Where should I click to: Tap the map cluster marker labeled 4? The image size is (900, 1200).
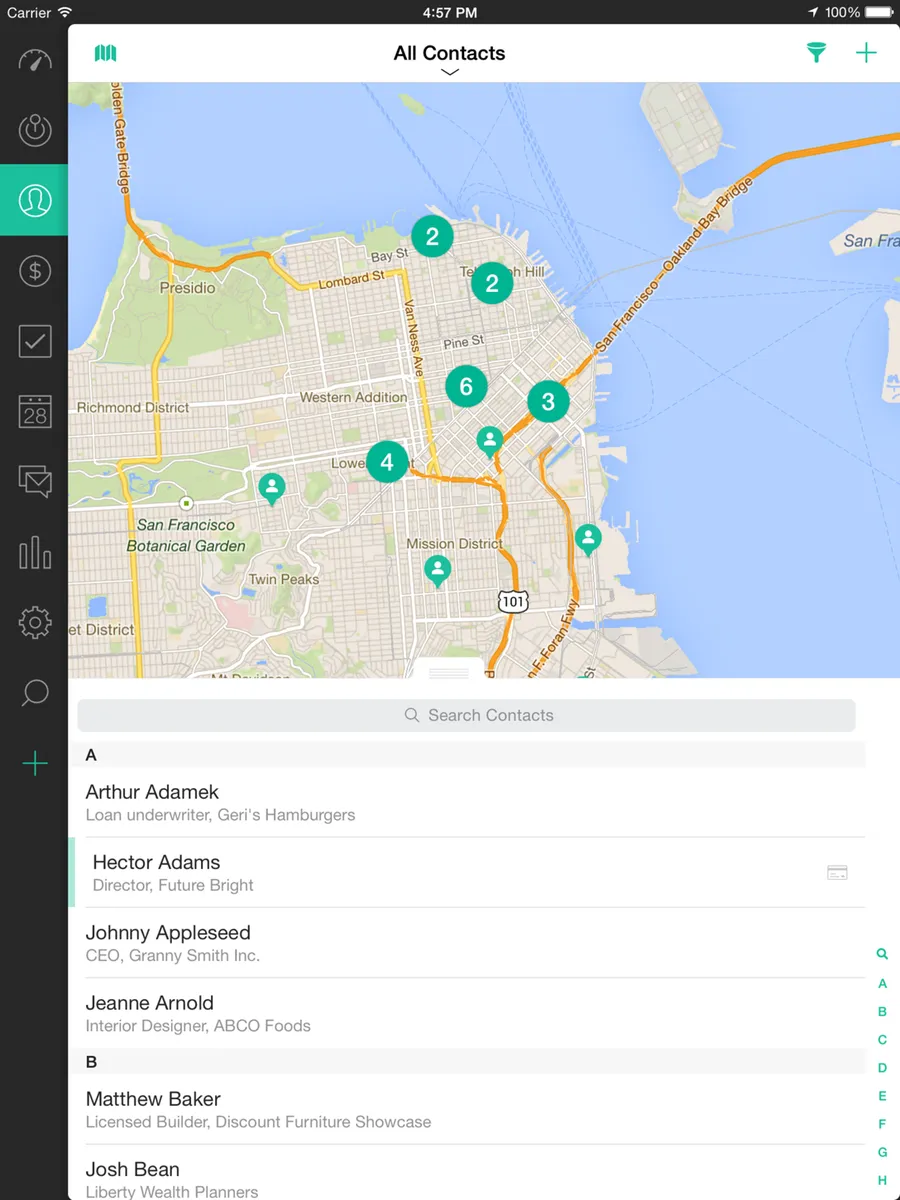click(387, 462)
